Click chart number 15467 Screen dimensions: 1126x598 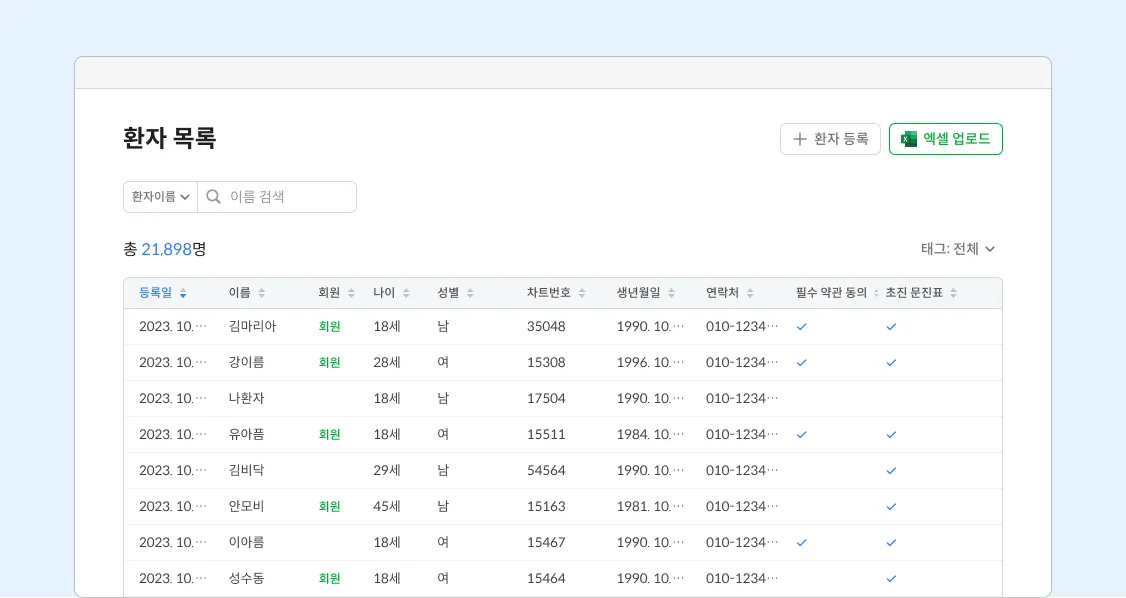(x=546, y=542)
